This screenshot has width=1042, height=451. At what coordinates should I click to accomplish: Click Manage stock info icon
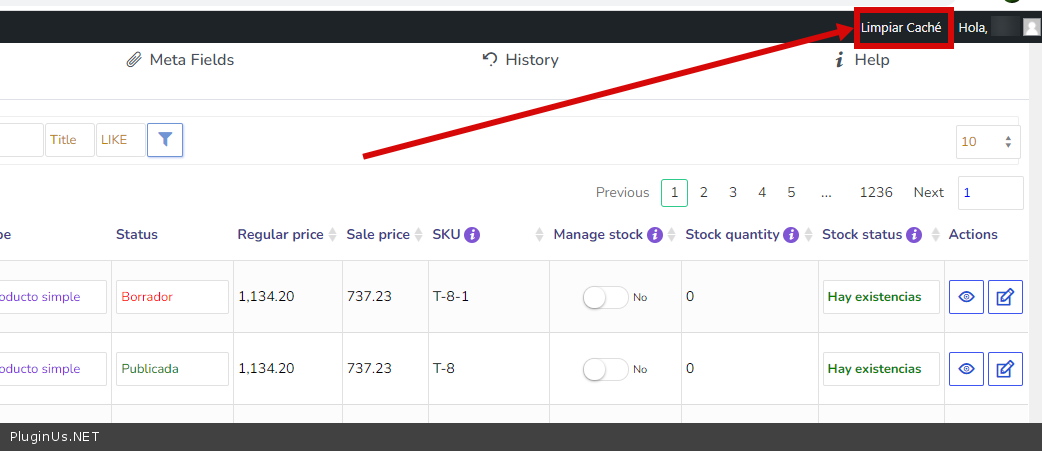655,235
